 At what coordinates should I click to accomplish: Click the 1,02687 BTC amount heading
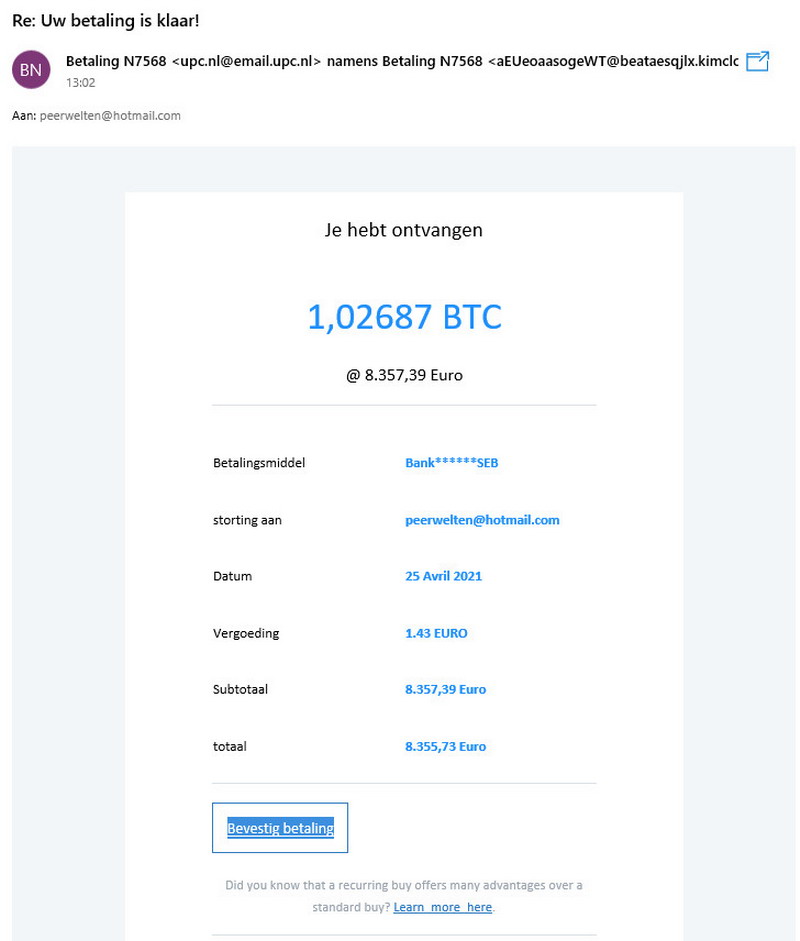pyautogui.click(x=405, y=317)
